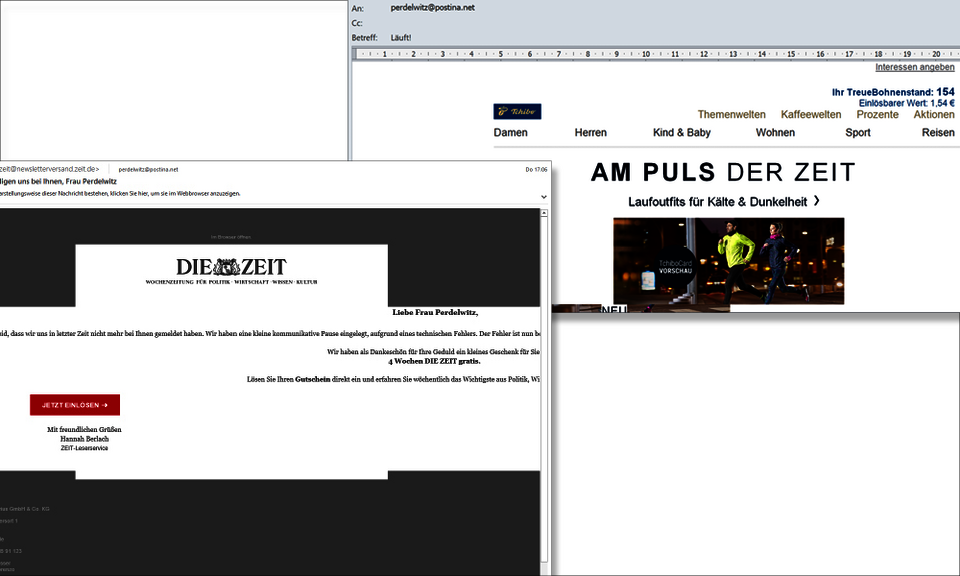
Task: Open the Reisen category
Action: 937,133
